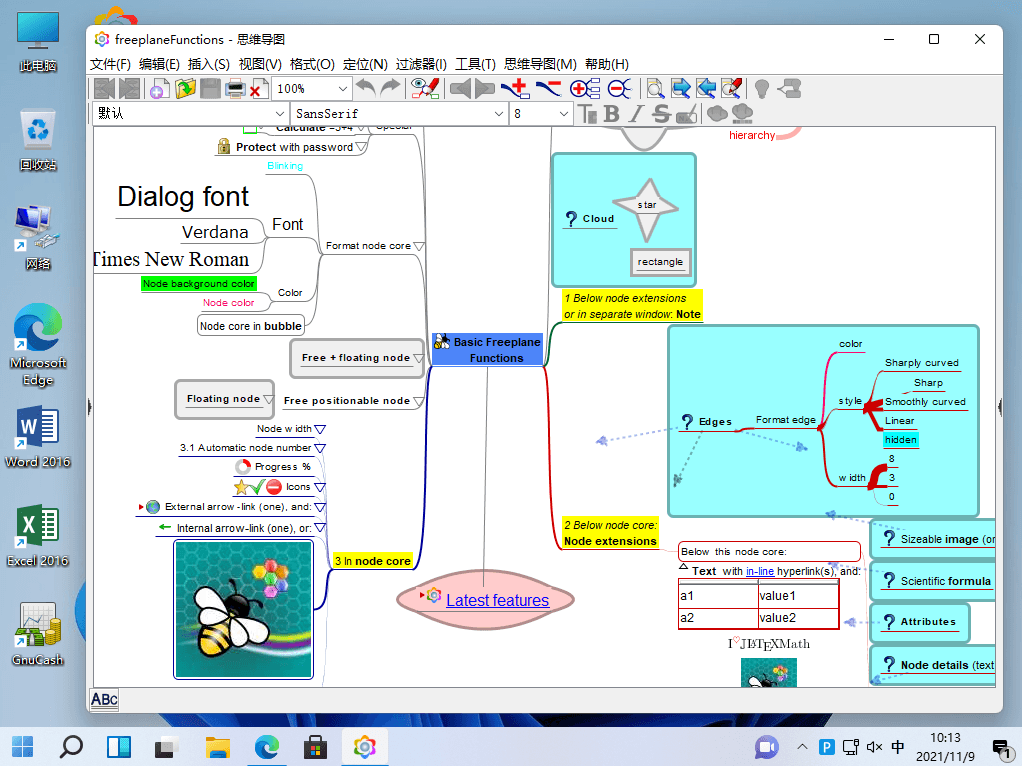Select the Floating node
Viewport: 1022px width, 766px height.
(224, 399)
